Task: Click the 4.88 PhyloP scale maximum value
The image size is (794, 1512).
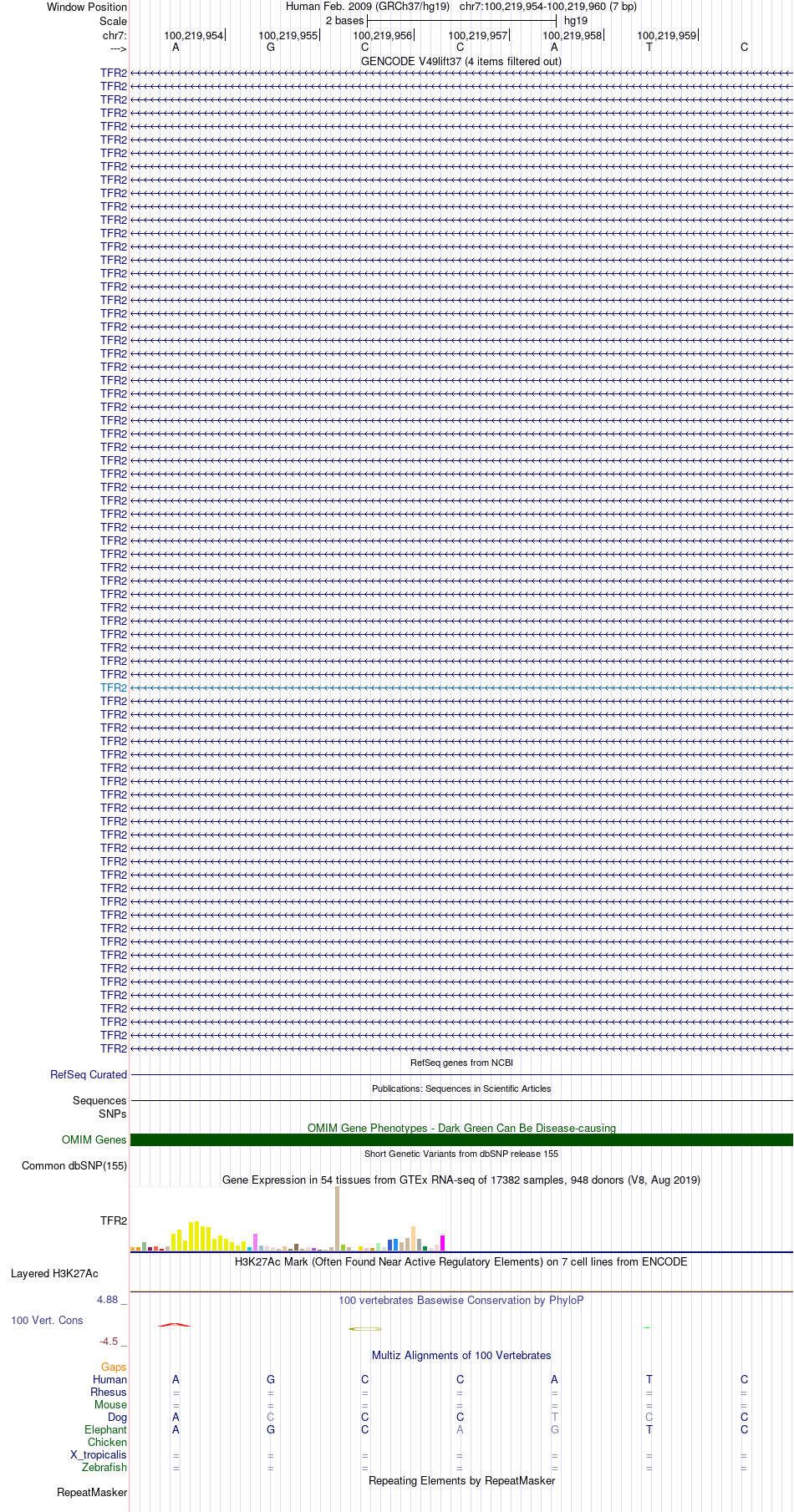Action: pyautogui.click(x=108, y=1300)
